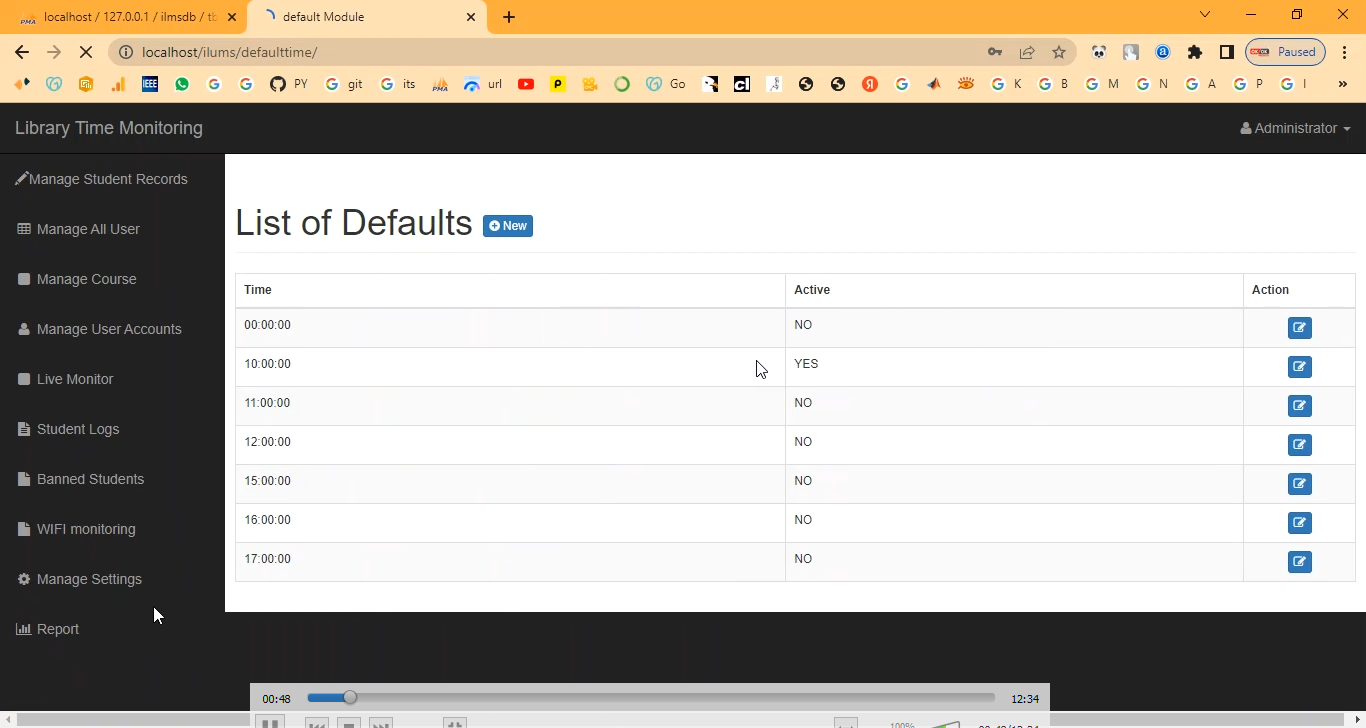Bookmark this page with the star icon
1366x728 pixels.
(x=1059, y=52)
